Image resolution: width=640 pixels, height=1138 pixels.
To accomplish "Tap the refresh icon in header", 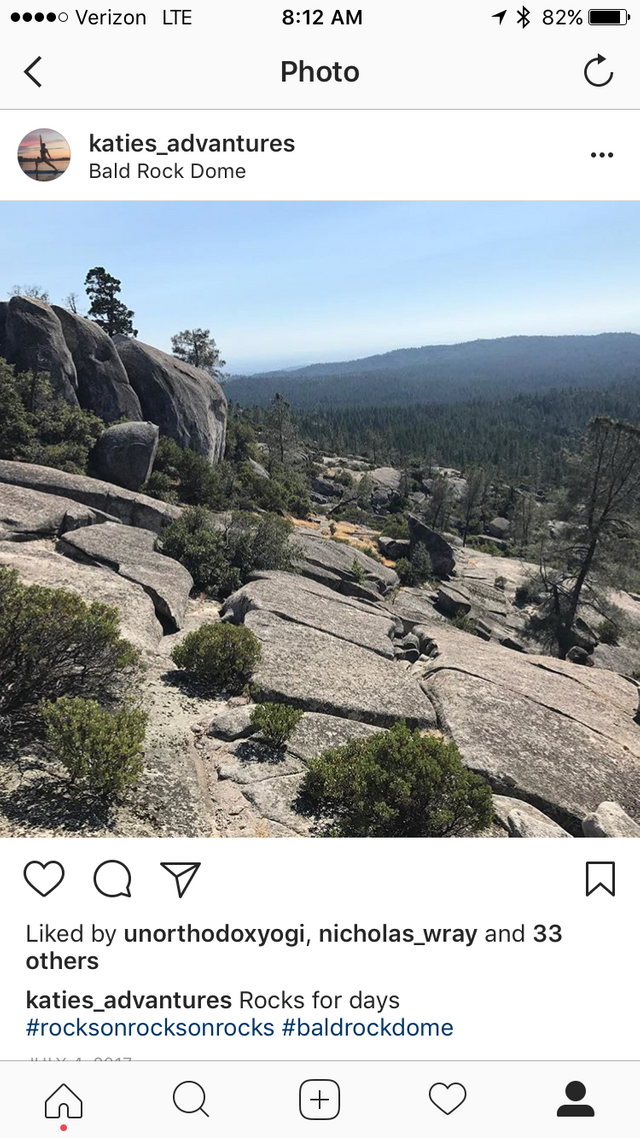I will point(599,71).
